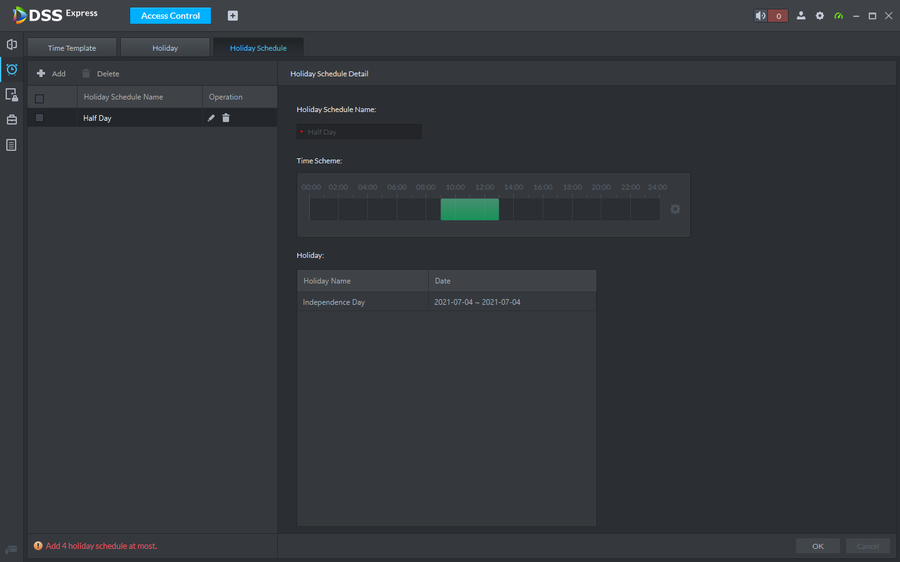Image resolution: width=900 pixels, height=562 pixels.
Task: Open settings gear in title bar
Action: point(820,16)
